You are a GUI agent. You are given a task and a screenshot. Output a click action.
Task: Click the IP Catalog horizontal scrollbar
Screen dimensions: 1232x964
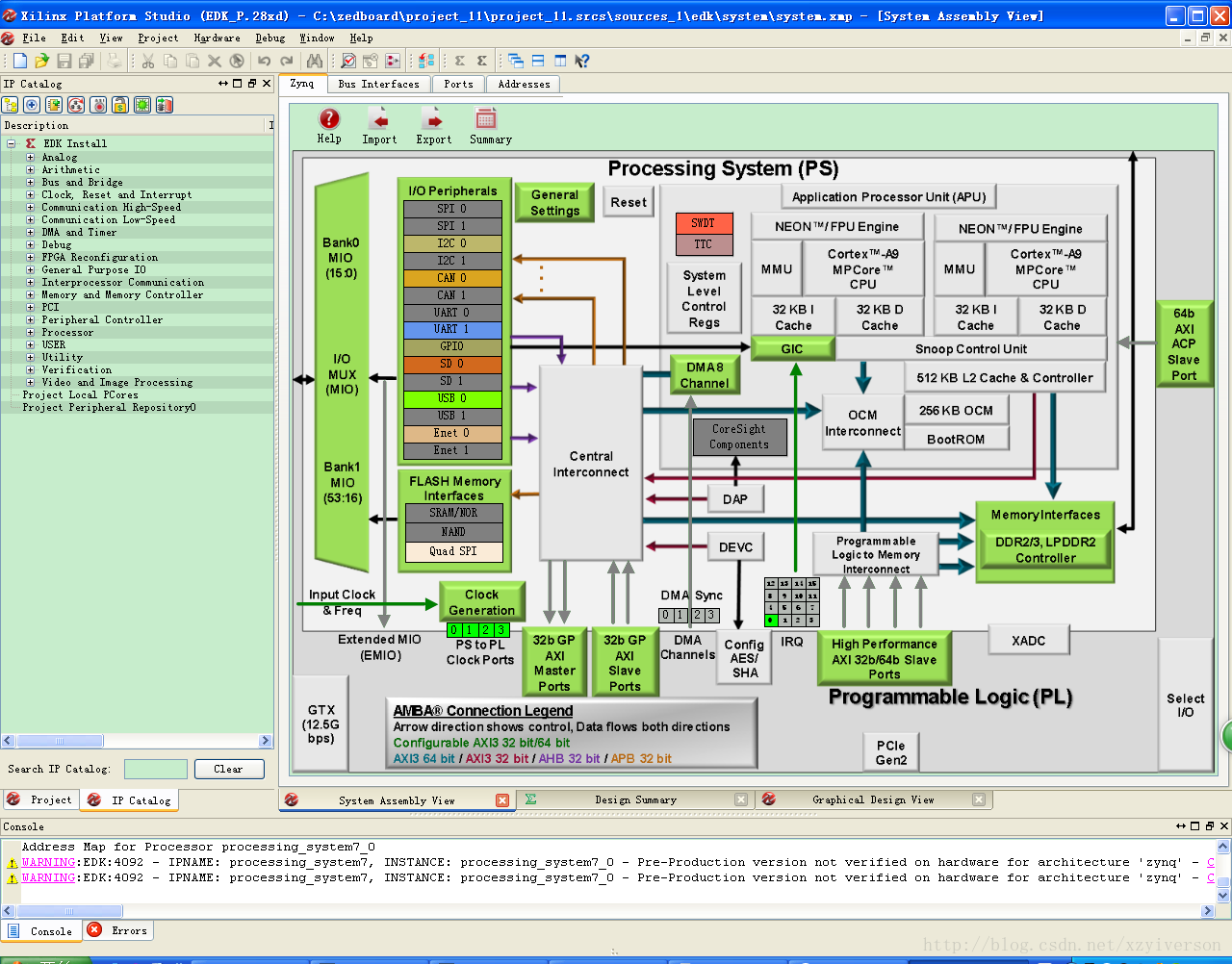coord(138,741)
